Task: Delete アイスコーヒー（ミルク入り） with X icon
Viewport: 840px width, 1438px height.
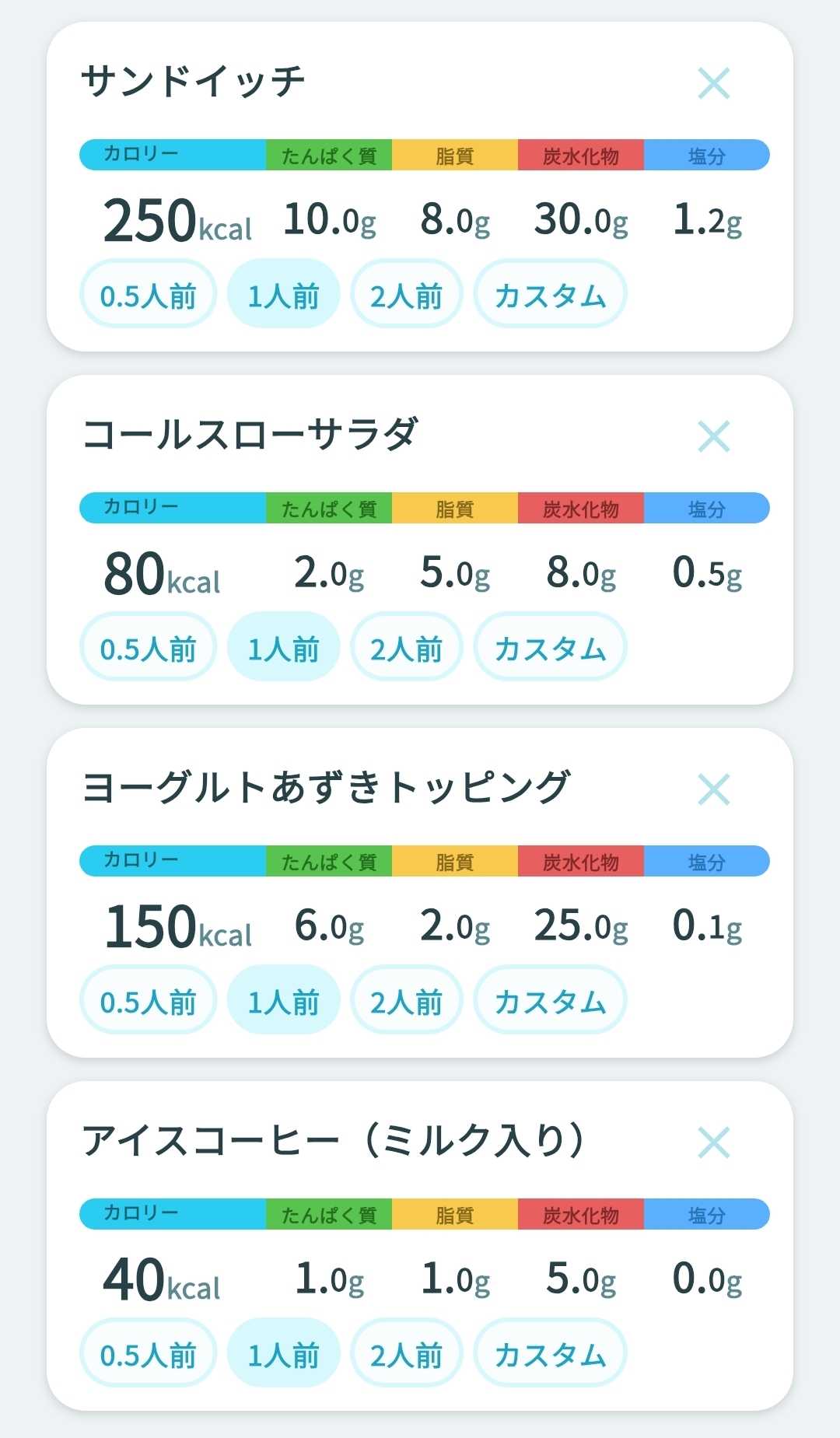Action: pos(713,1142)
